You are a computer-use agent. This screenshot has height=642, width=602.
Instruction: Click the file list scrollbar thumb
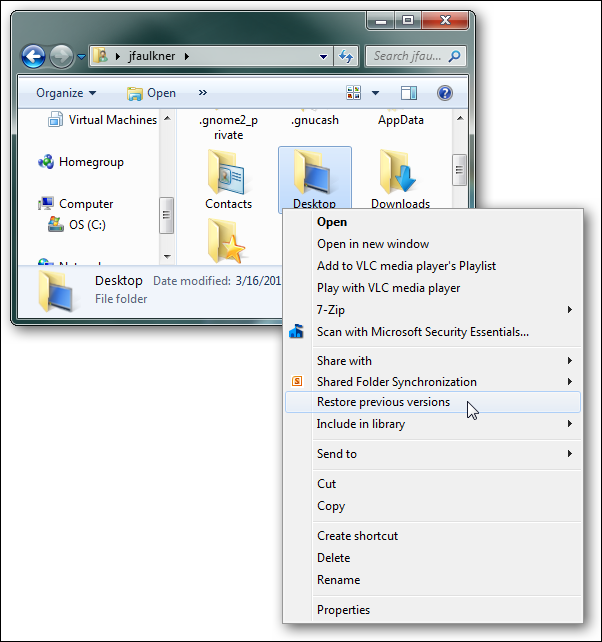click(x=459, y=170)
